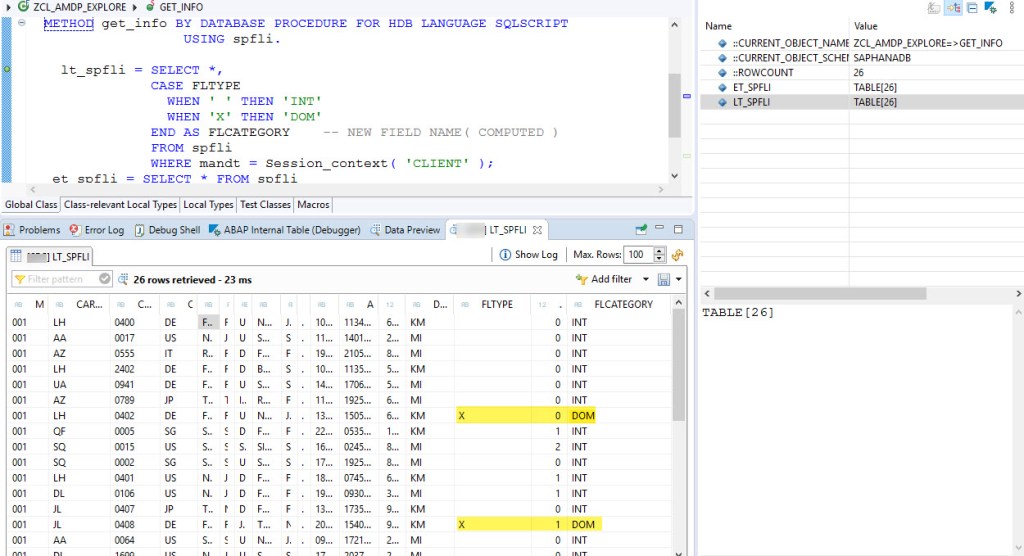The width and height of the screenshot is (1024, 556).
Task: Click the D... column header
Action: [x=431, y=304]
